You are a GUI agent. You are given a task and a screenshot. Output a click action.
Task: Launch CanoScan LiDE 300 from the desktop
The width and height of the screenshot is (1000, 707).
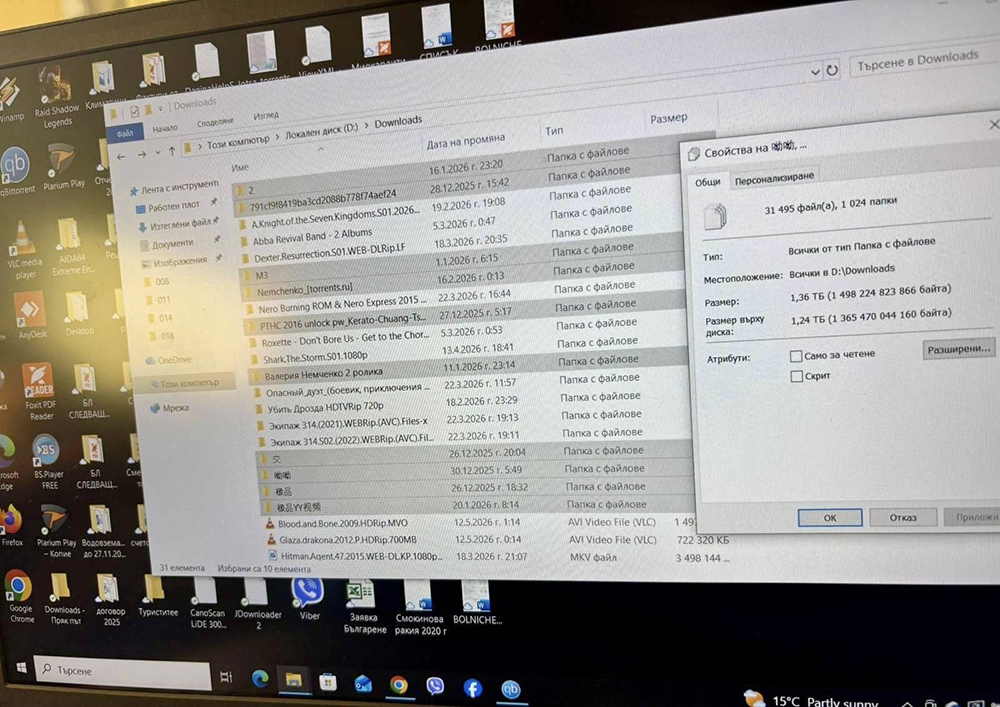(x=207, y=603)
